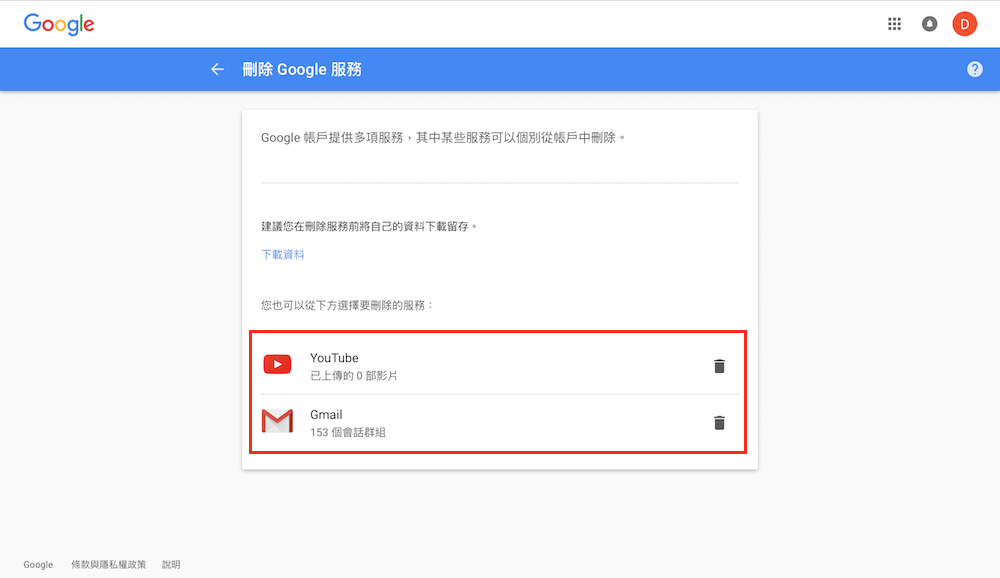Screen dimensions: 1000x578
Task: Delete Gmail using its trash icon
Action: (719, 423)
